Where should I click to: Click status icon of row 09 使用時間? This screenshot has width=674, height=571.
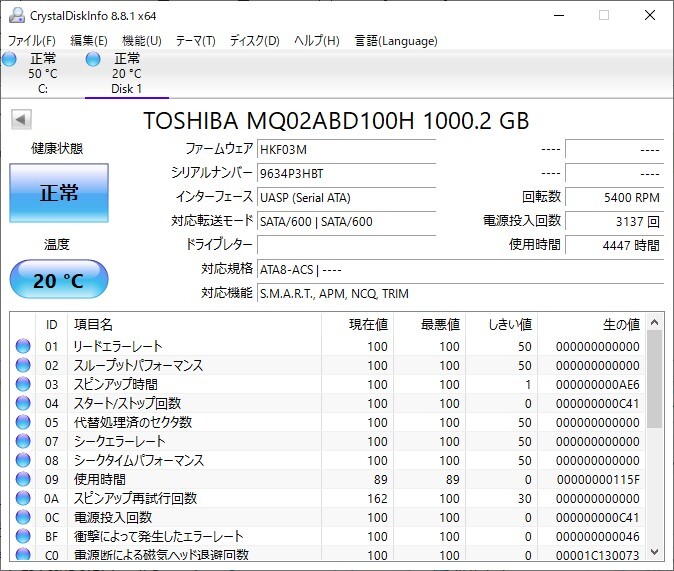click(23, 479)
